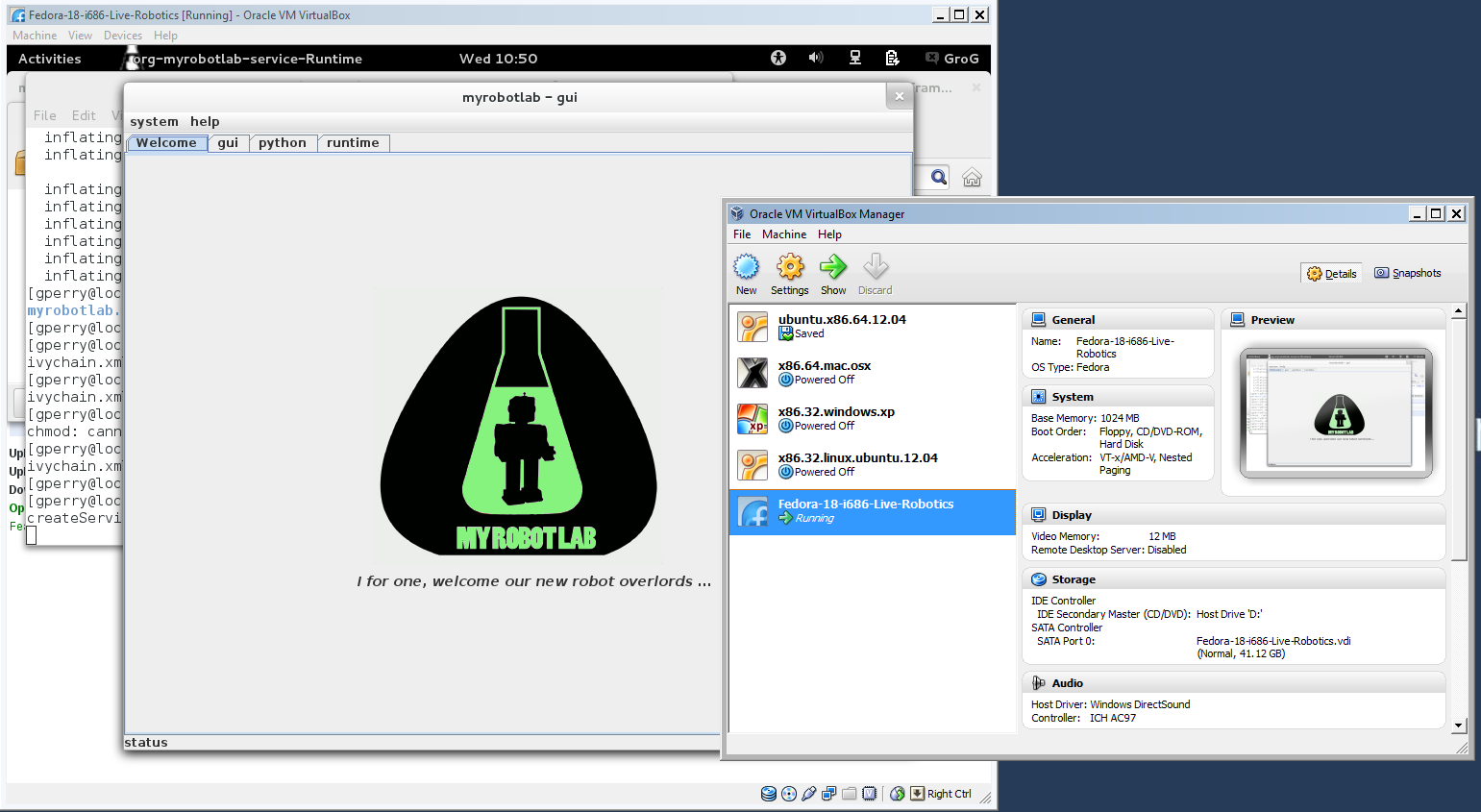Switch to the gui tab

point(228,142)
